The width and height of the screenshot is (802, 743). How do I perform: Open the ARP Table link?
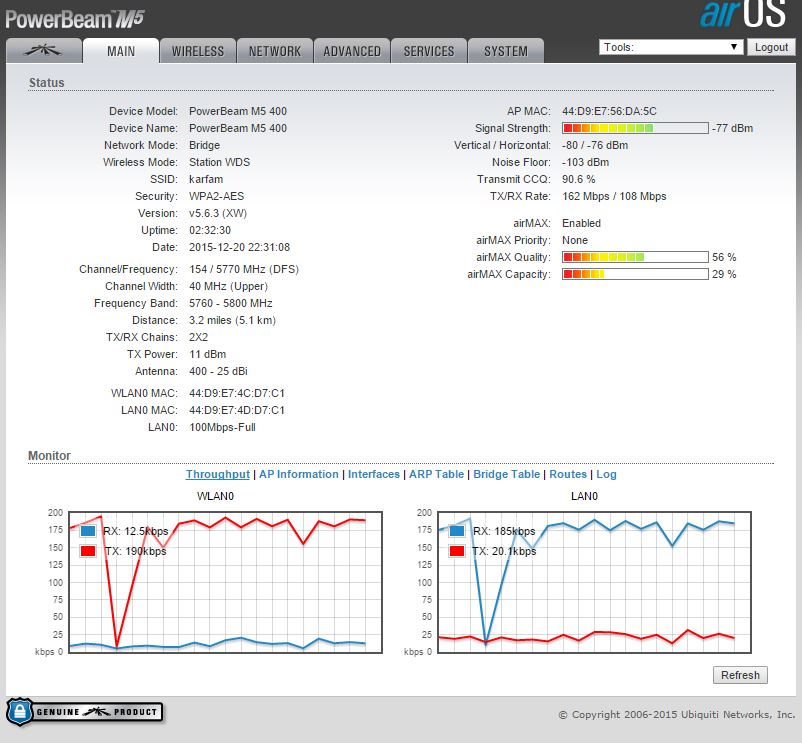click(x=436, y=474)
